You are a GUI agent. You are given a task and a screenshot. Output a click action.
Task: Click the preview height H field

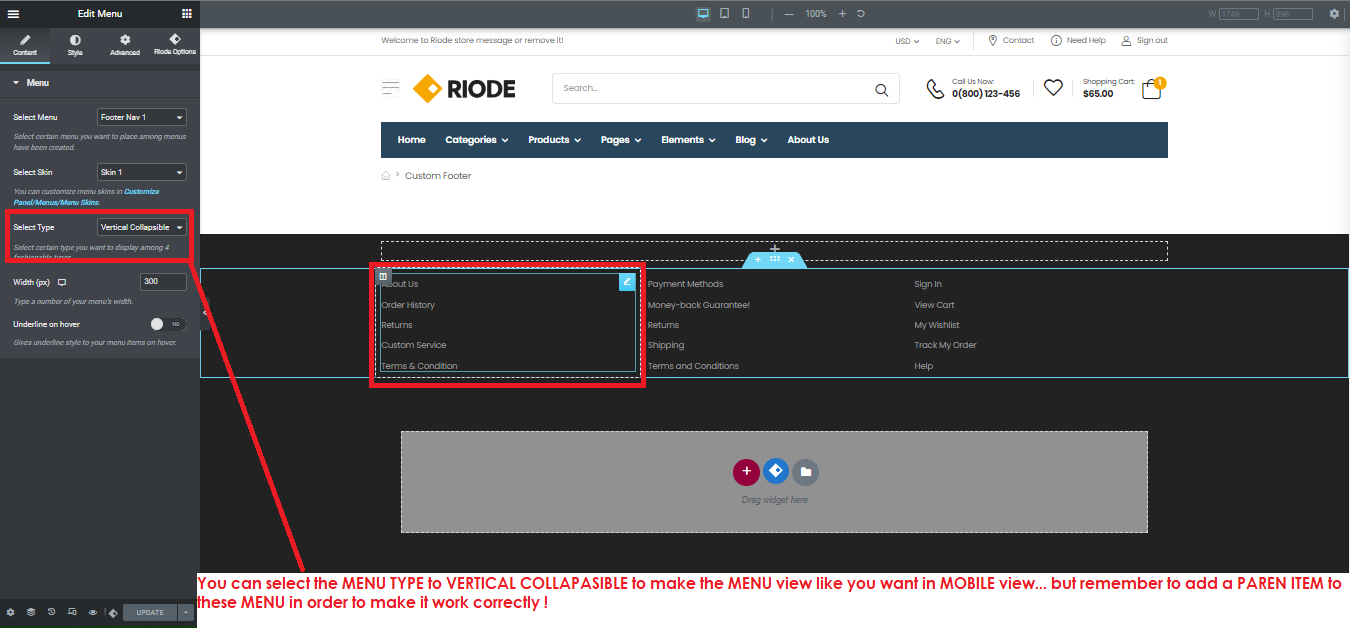point(1294,14)
